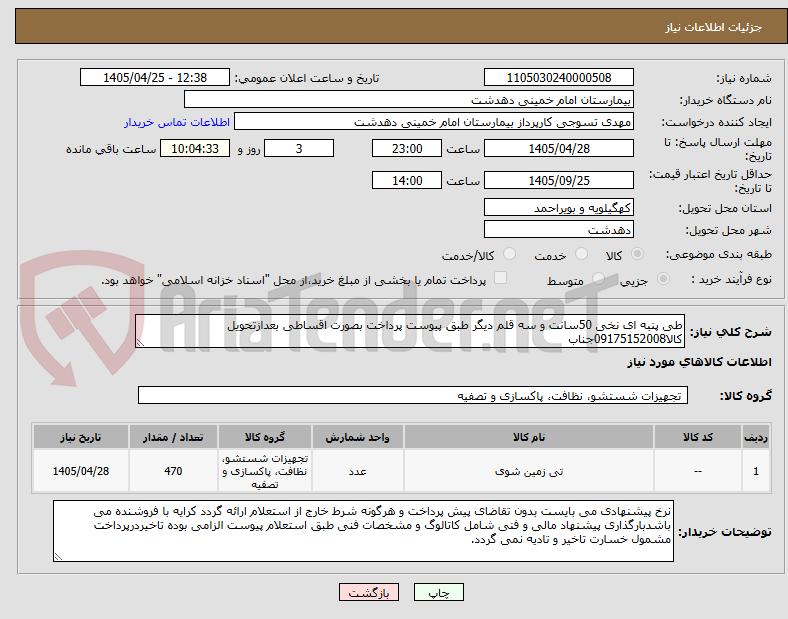Select the کالا/خدمت radio button
The image size is (788, 619).
pyautogui.click(x=509, y=254)
